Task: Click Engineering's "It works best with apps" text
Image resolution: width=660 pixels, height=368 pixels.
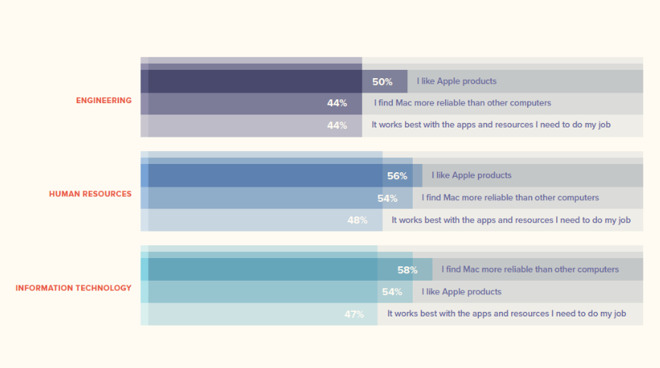Action: pyautogui.click(x=491, y=125)
